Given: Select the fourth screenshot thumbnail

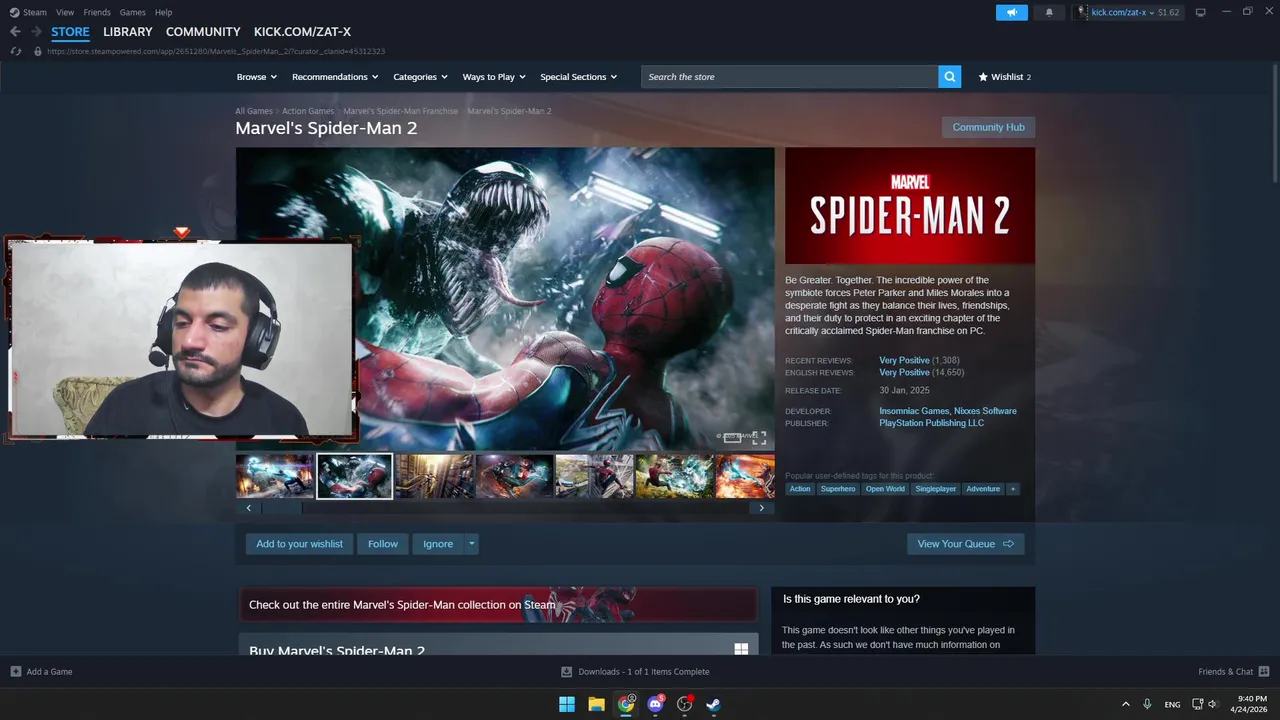Looking at the screenshot, I should [514, 476].
